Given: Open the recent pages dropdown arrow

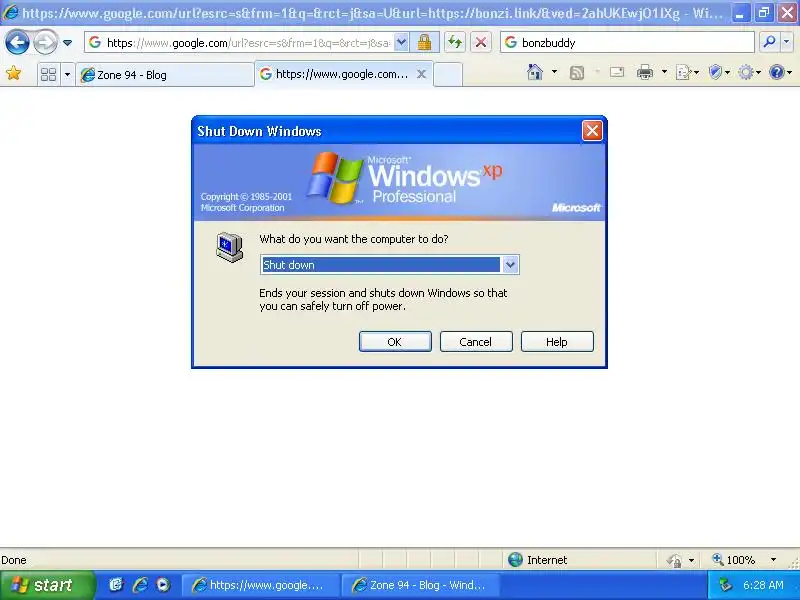Looking at the screenshot, I should (67, 43).
